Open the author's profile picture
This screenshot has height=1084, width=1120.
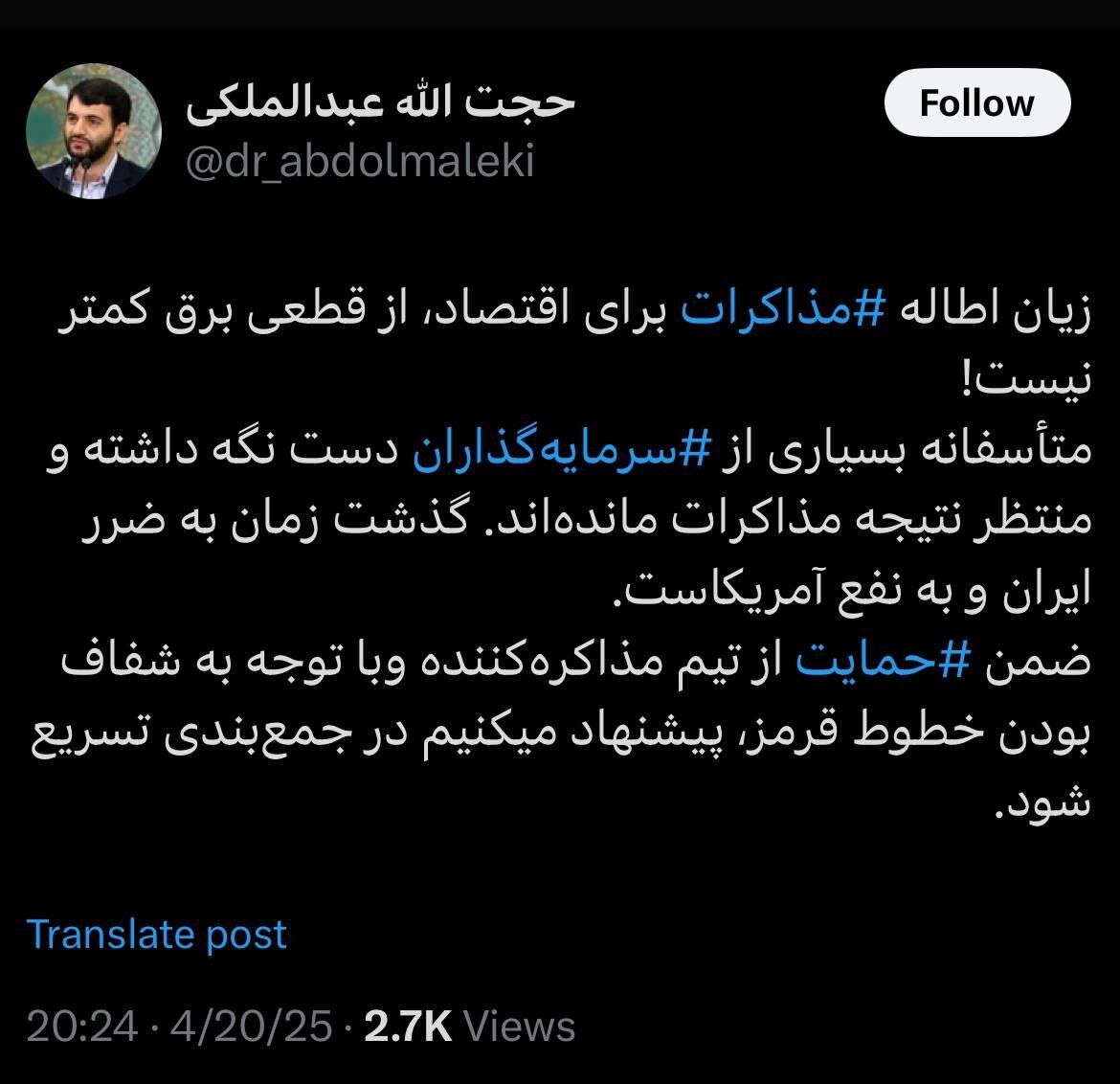click(93, 131)
